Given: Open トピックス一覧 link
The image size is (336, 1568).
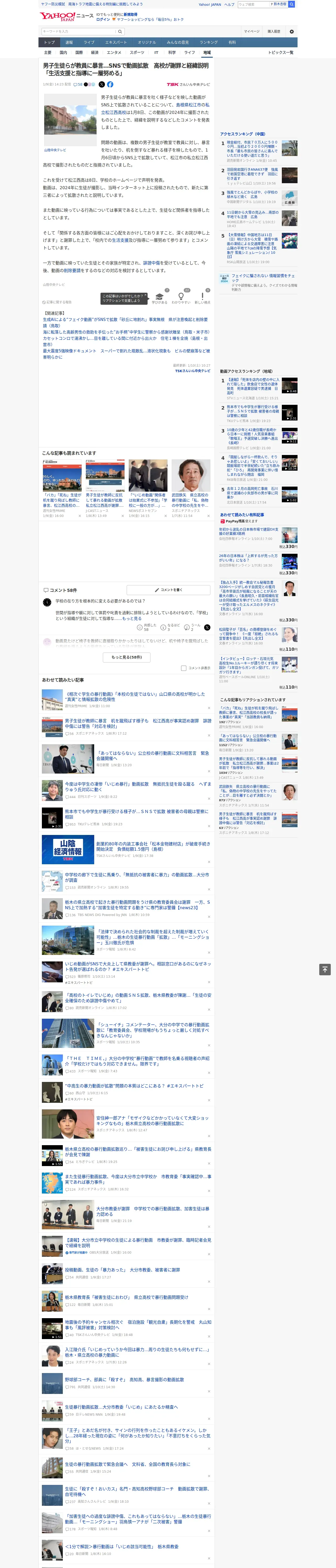Looking at the screenshot, I should [281, 52].
